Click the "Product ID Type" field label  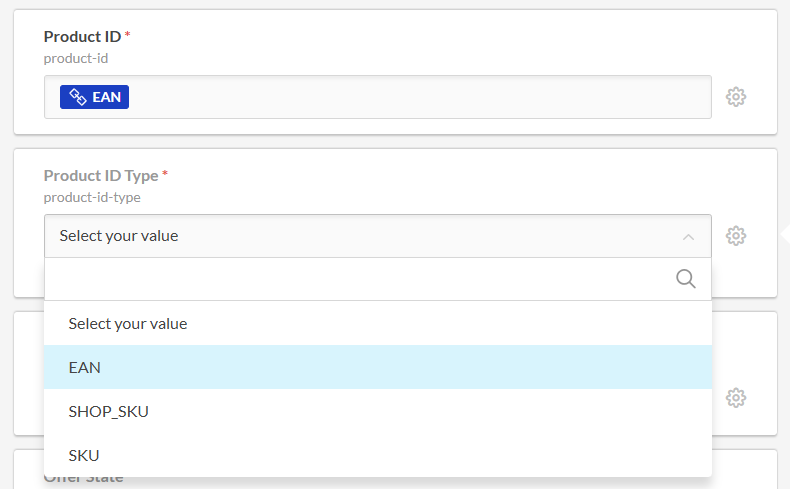[101, 176]
